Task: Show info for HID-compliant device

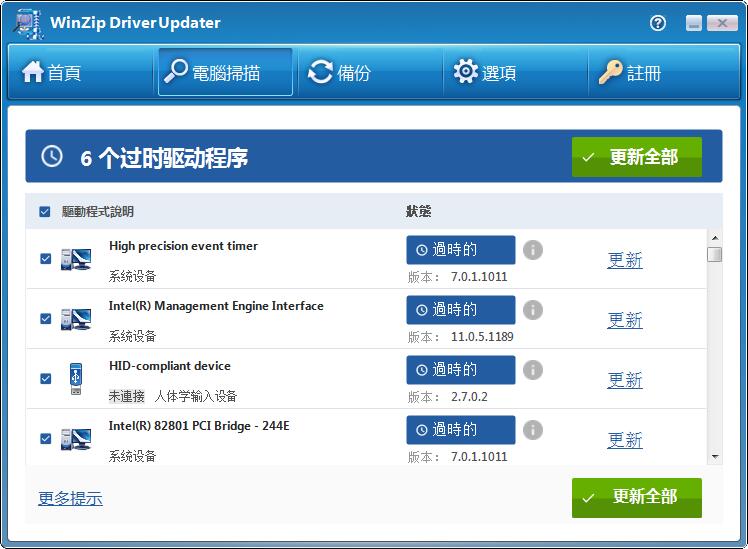Action: tap(533, 370)
